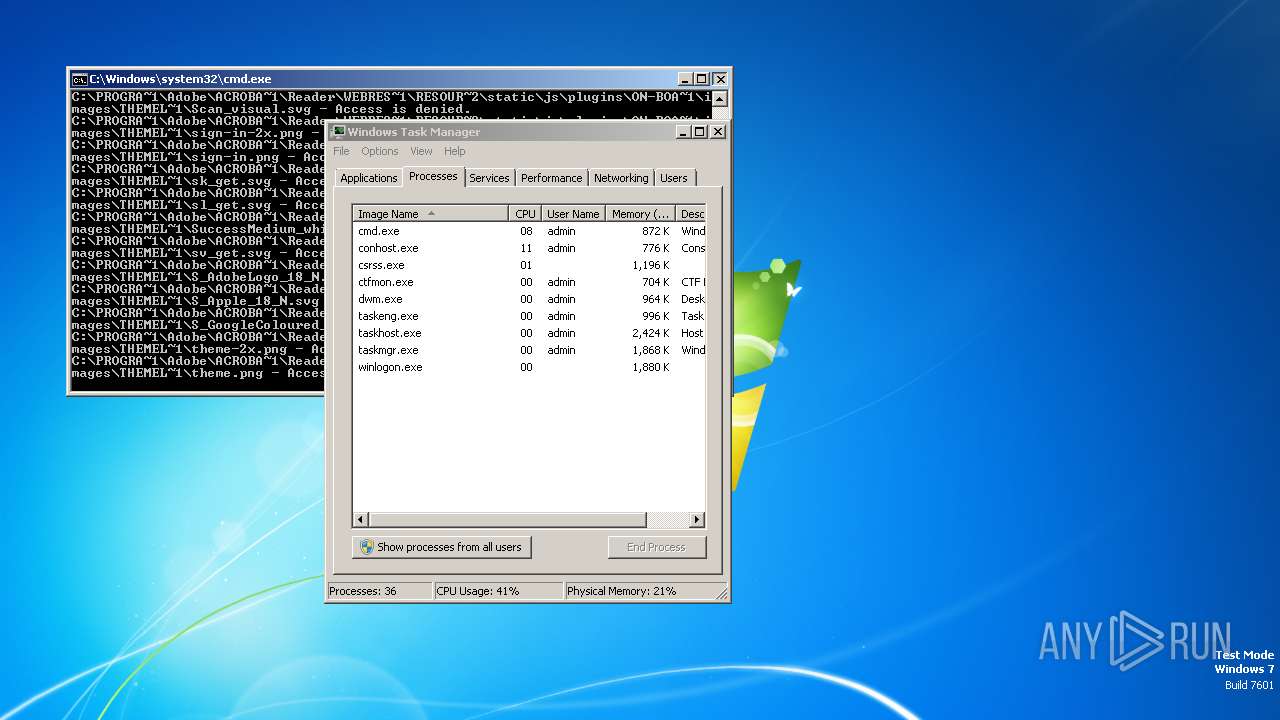Click the up scroll arrow in cmd window
This screenshot has width=1280, height=720.
(719, 98)
